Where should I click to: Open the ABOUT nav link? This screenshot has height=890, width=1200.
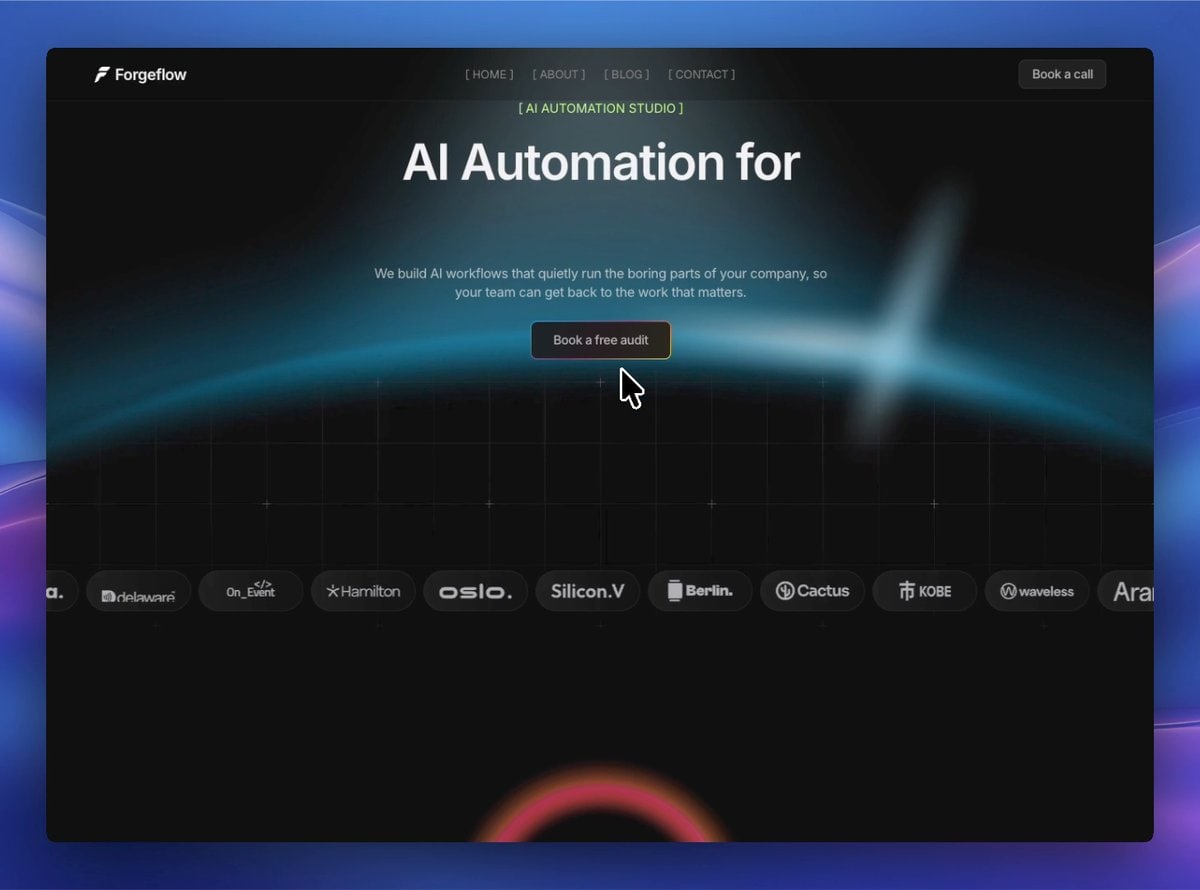(x=559, y=74)
